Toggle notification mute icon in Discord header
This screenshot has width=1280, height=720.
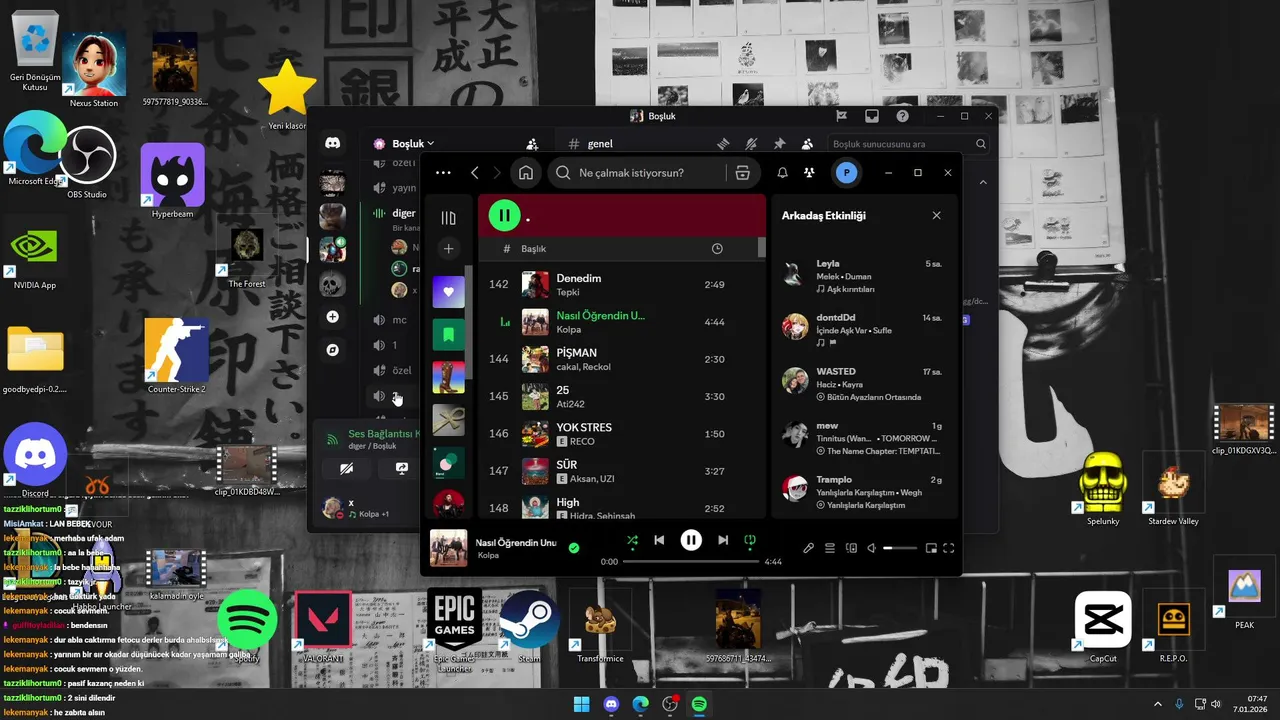[x=751, y=144]
